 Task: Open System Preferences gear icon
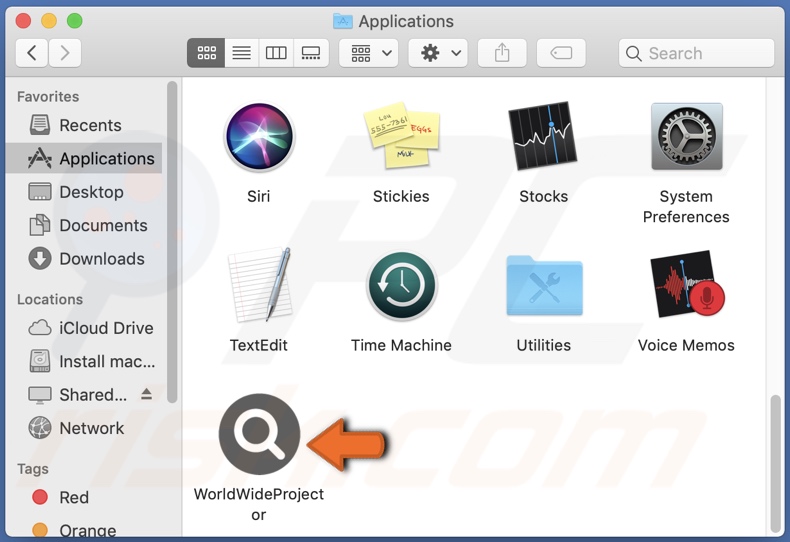[686, 137]
